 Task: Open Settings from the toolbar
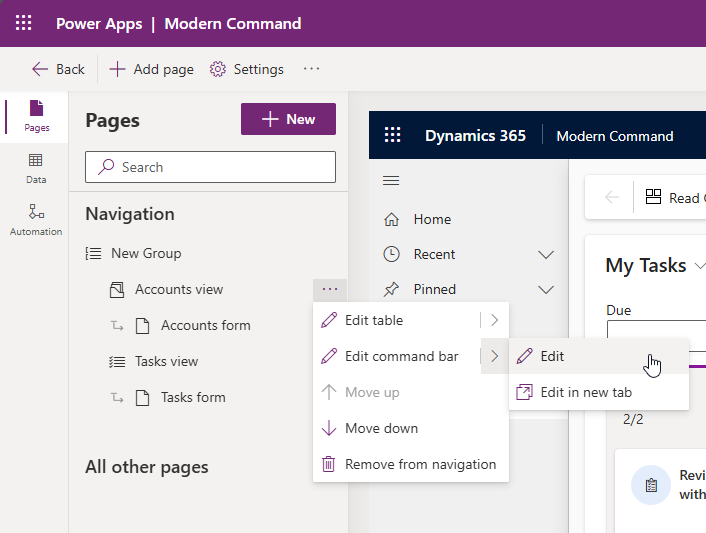tap(247, 69)
